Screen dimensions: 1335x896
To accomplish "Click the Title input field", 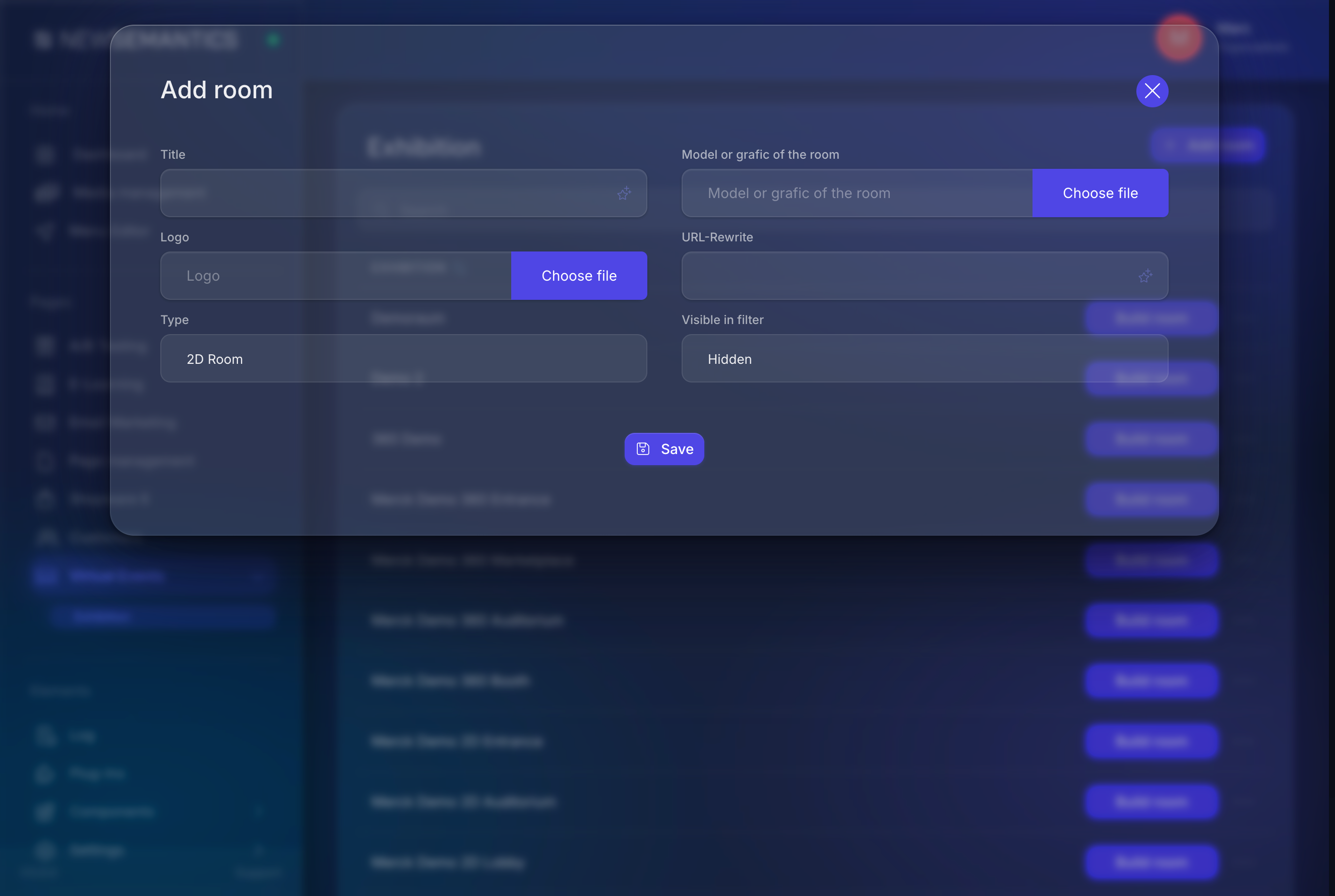I will coord(403,193).
